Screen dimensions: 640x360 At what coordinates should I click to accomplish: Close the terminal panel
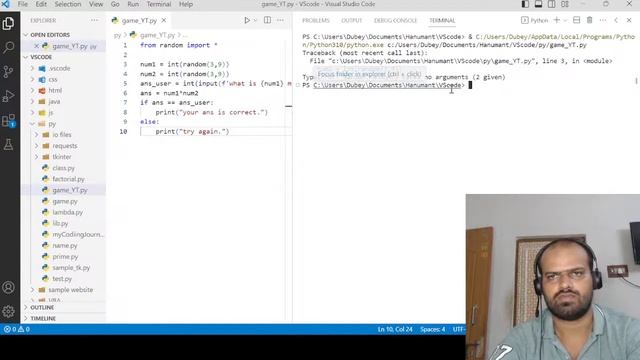(629, 20)
